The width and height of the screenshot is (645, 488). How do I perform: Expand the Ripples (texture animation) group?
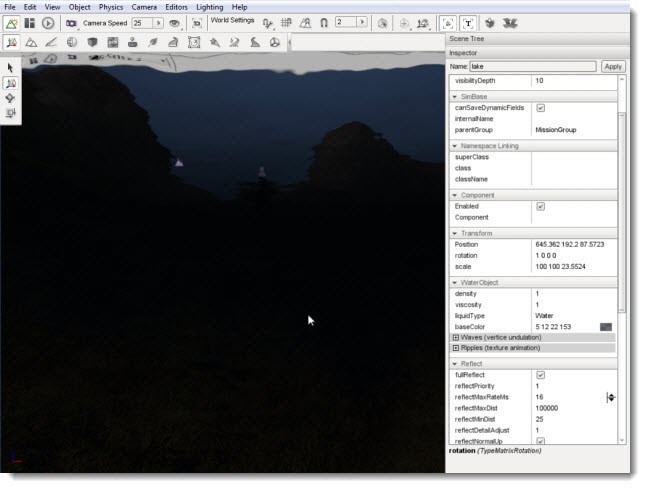[456, 348]
